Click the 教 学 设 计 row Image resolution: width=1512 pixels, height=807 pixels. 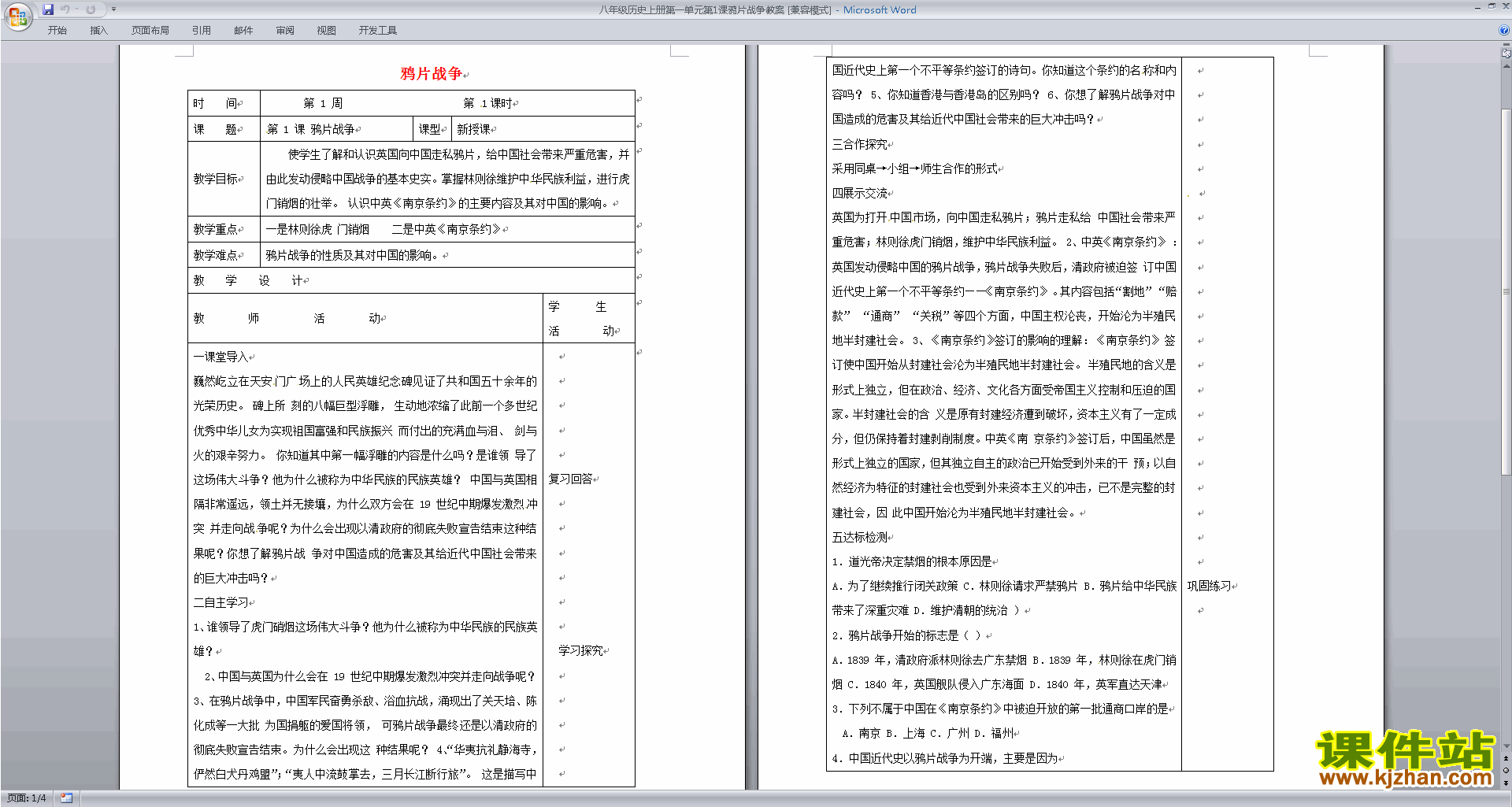pos(411,280)
